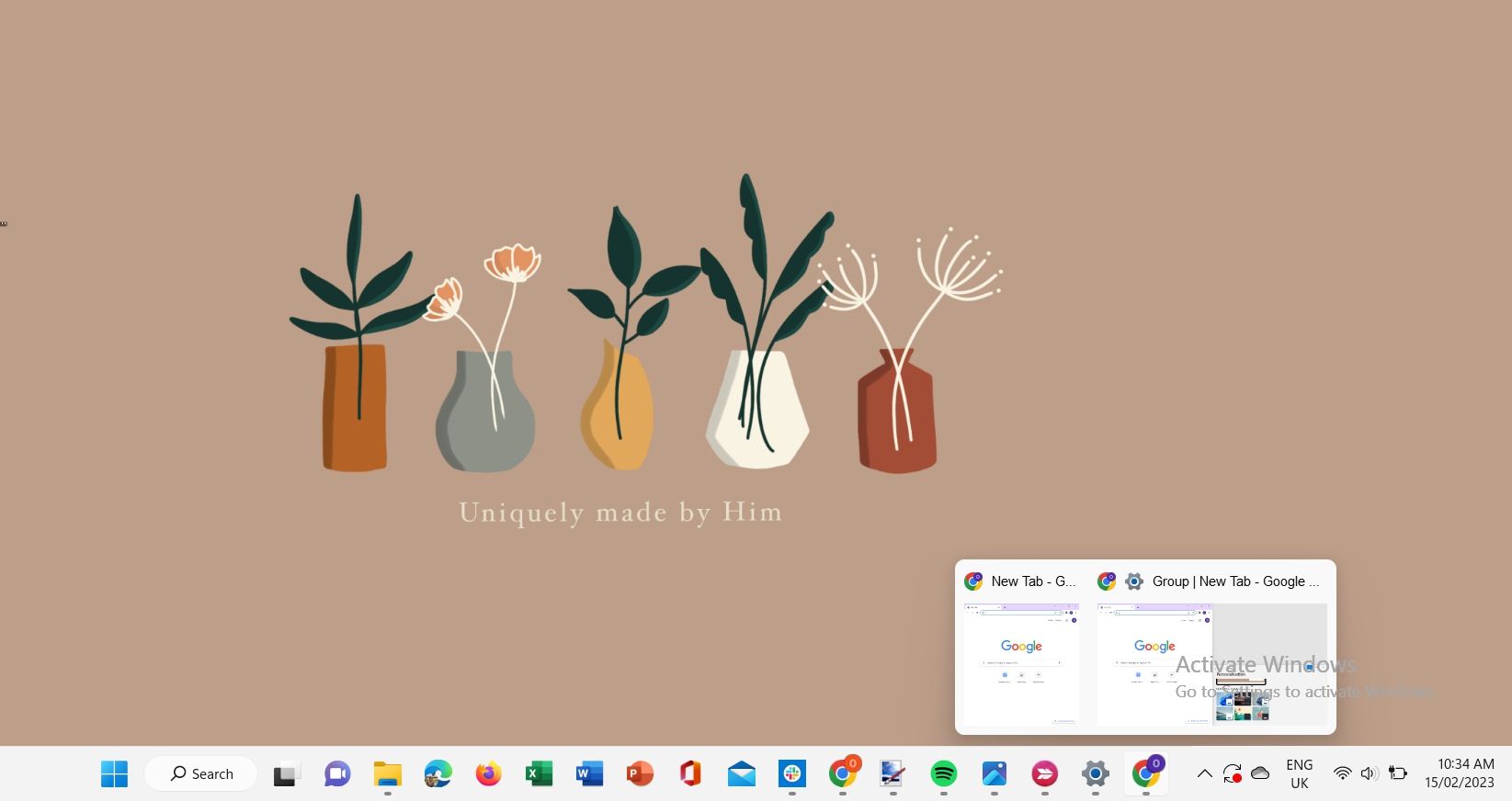The height and width of the screenshot is (801, 1512).
Task: Open the Mail app from the taskbar
Action: coord(741,774)
